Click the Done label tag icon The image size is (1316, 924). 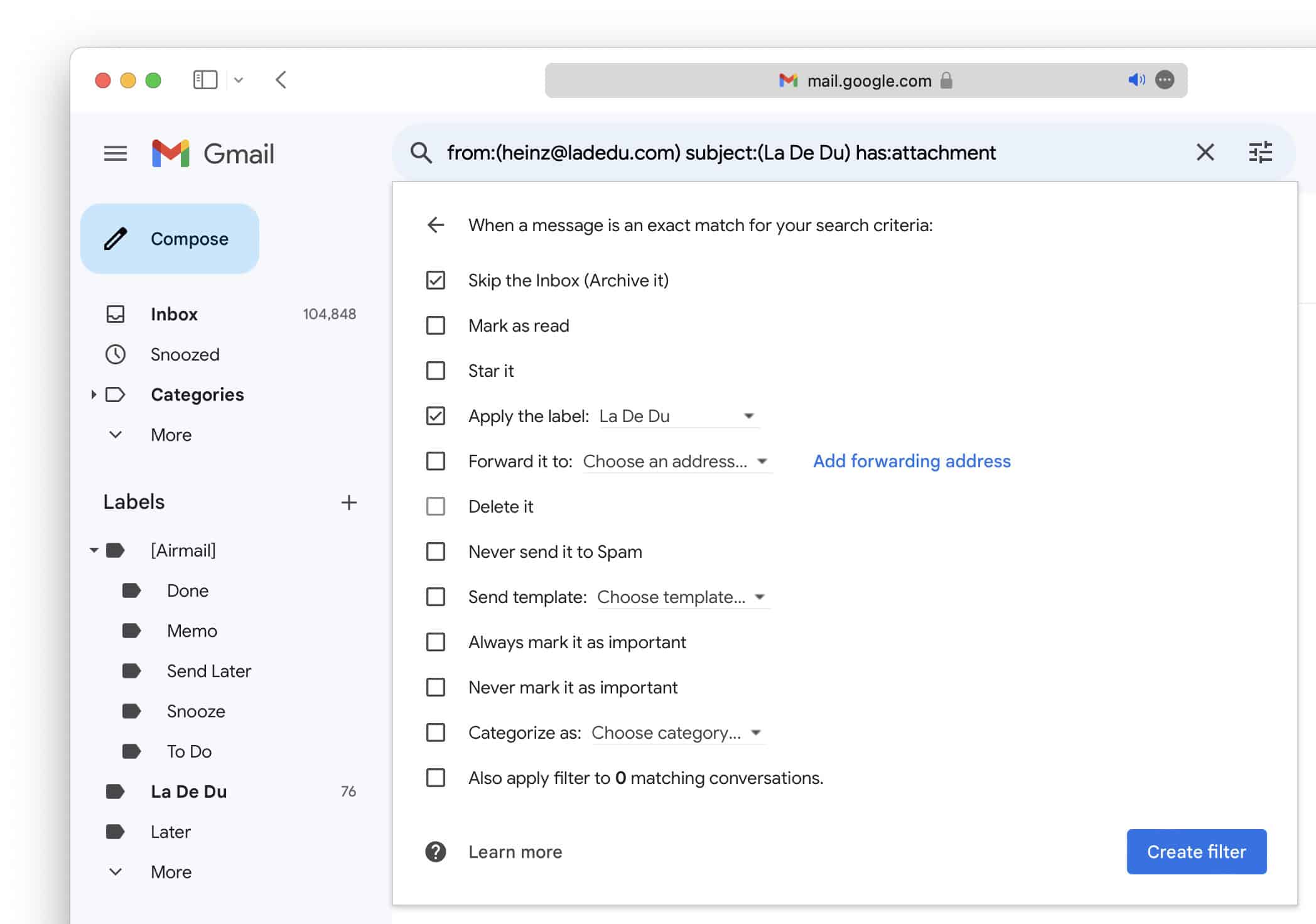131,590
